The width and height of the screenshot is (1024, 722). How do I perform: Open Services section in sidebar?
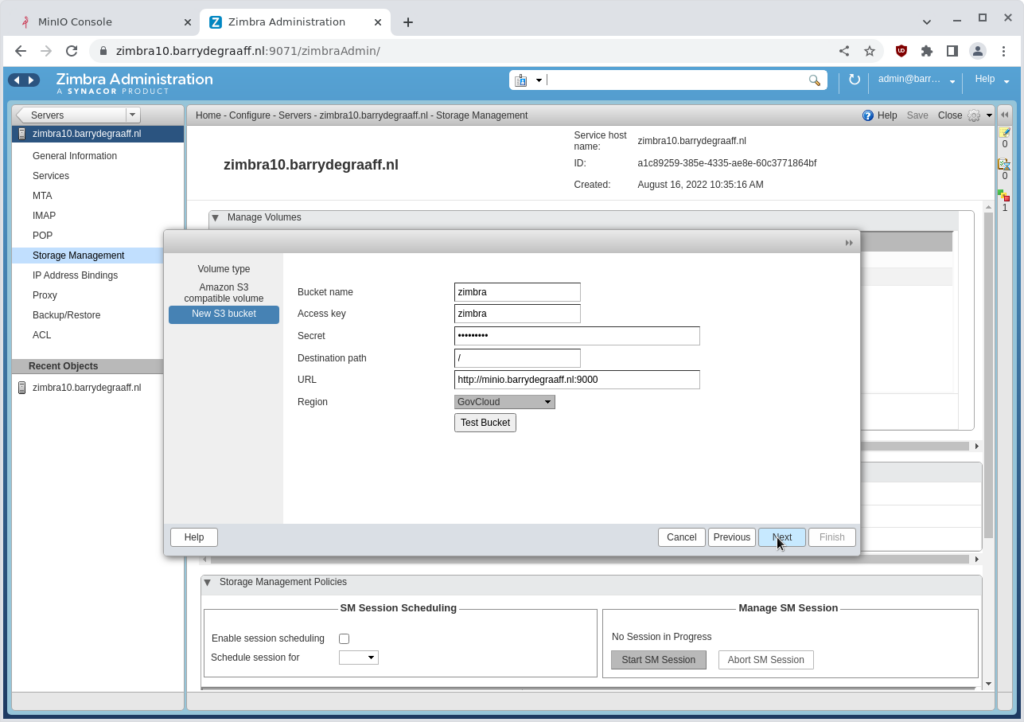click(51, 176)
